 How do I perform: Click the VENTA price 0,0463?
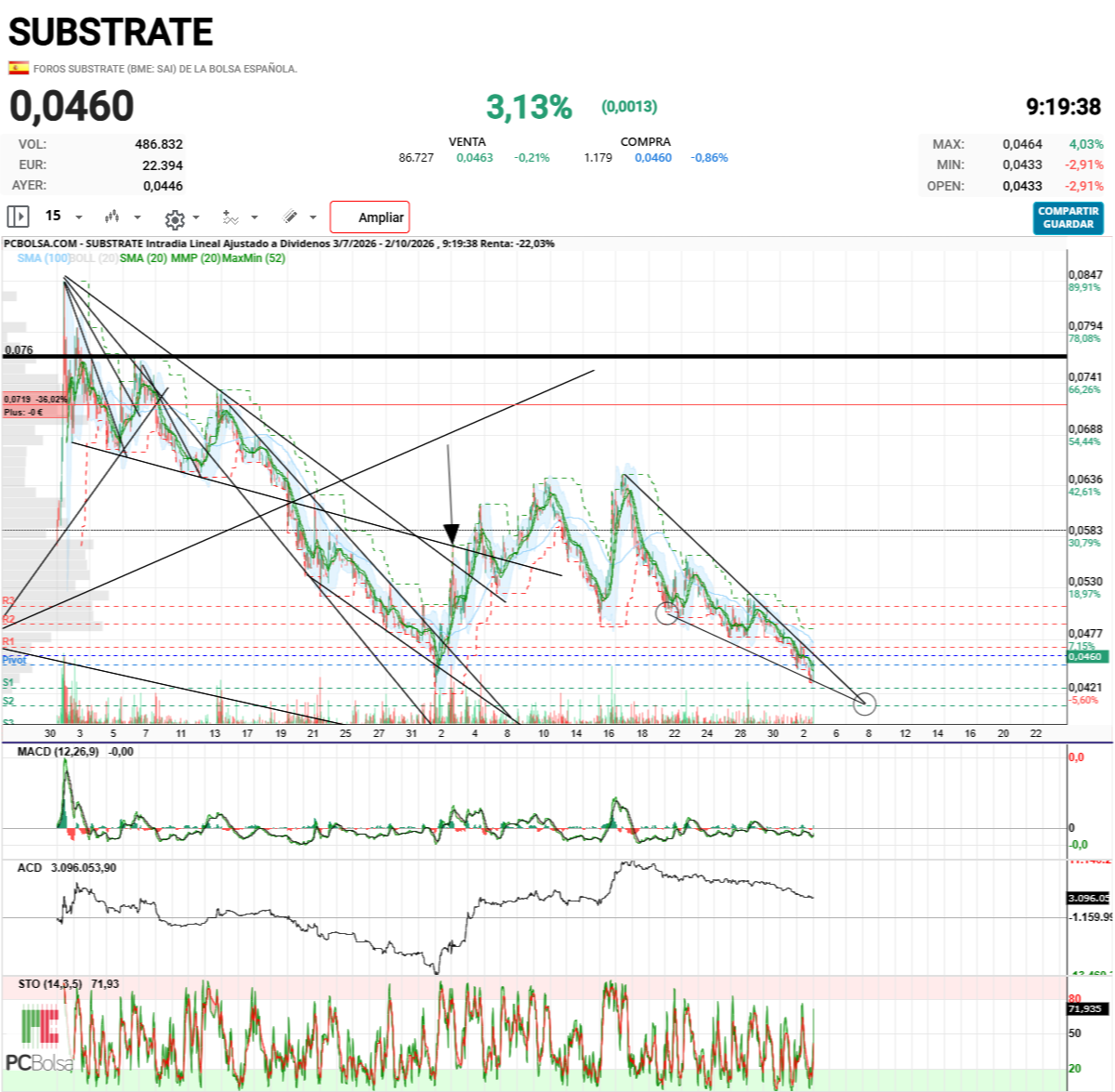point(475,158)
